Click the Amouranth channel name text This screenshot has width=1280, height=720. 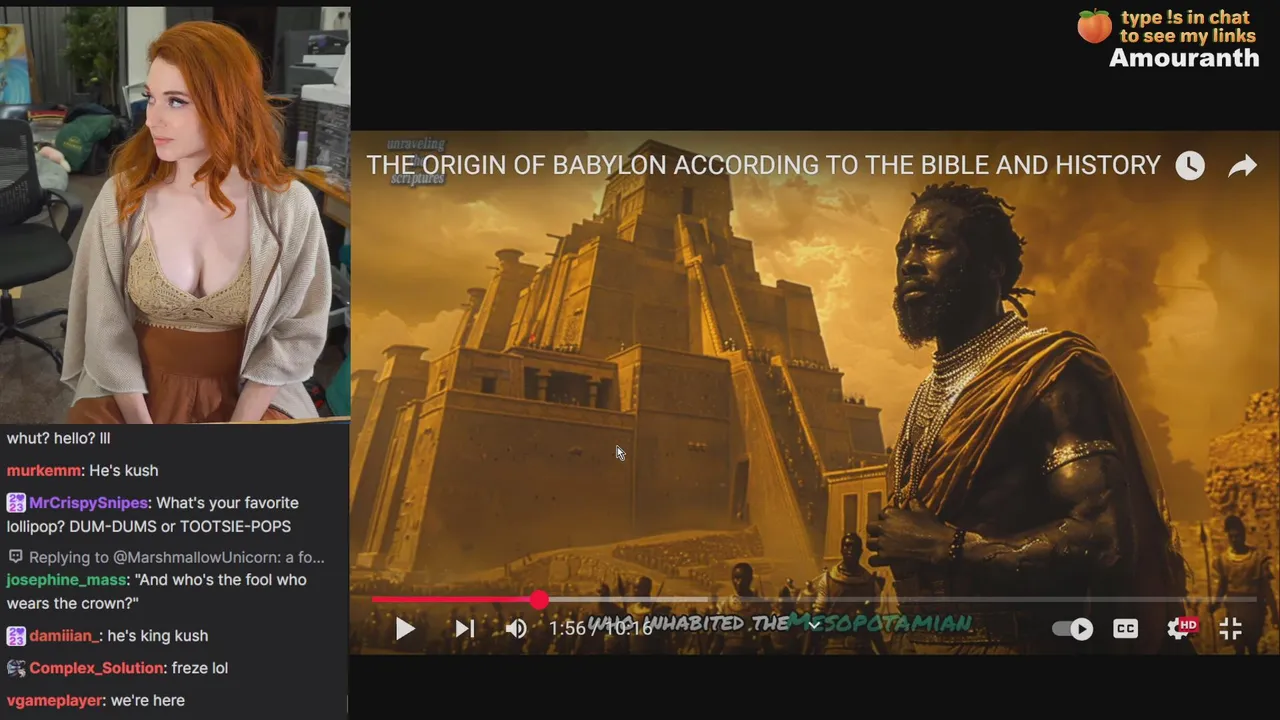[1184, 58]
